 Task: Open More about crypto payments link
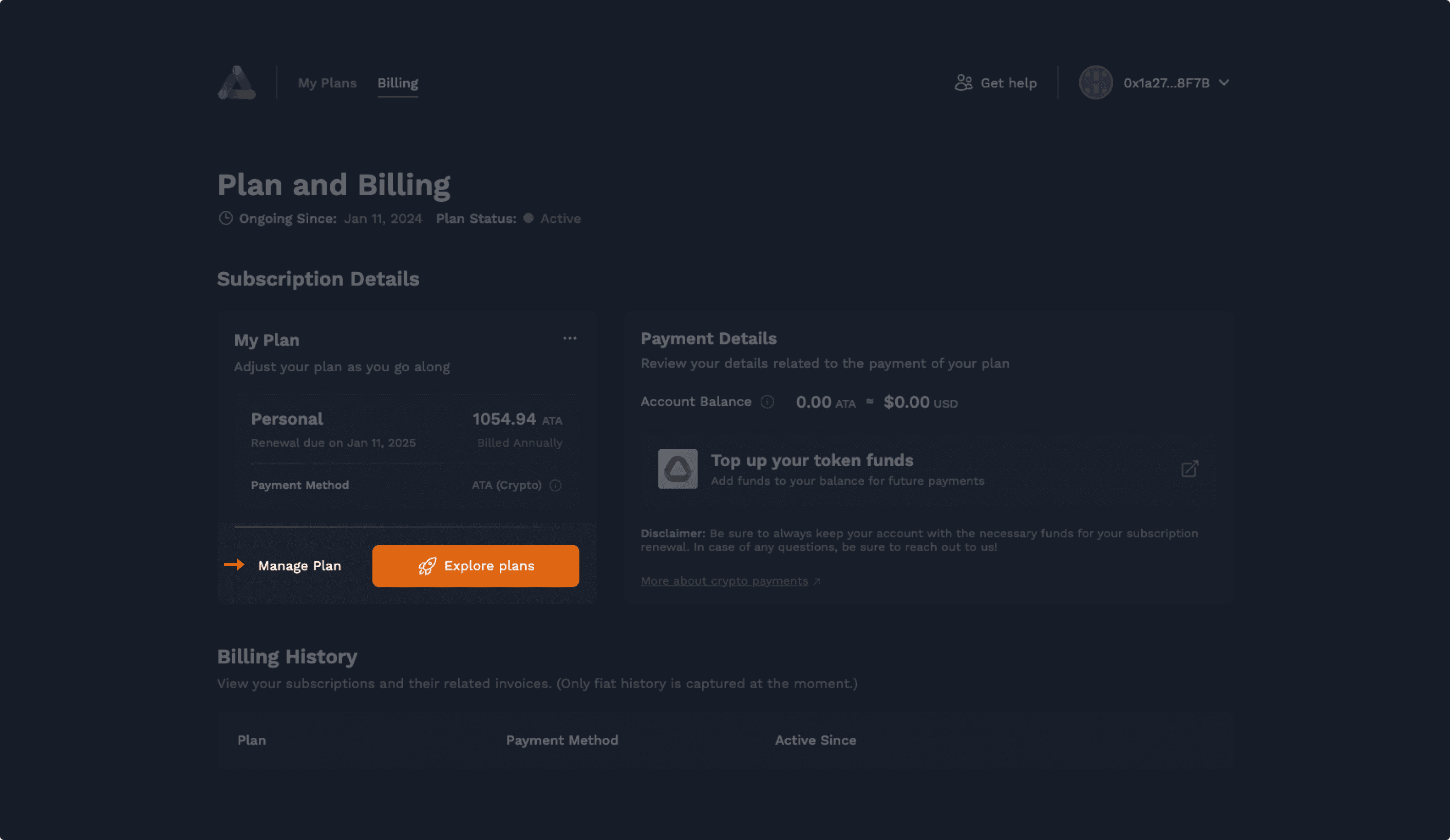724,581
